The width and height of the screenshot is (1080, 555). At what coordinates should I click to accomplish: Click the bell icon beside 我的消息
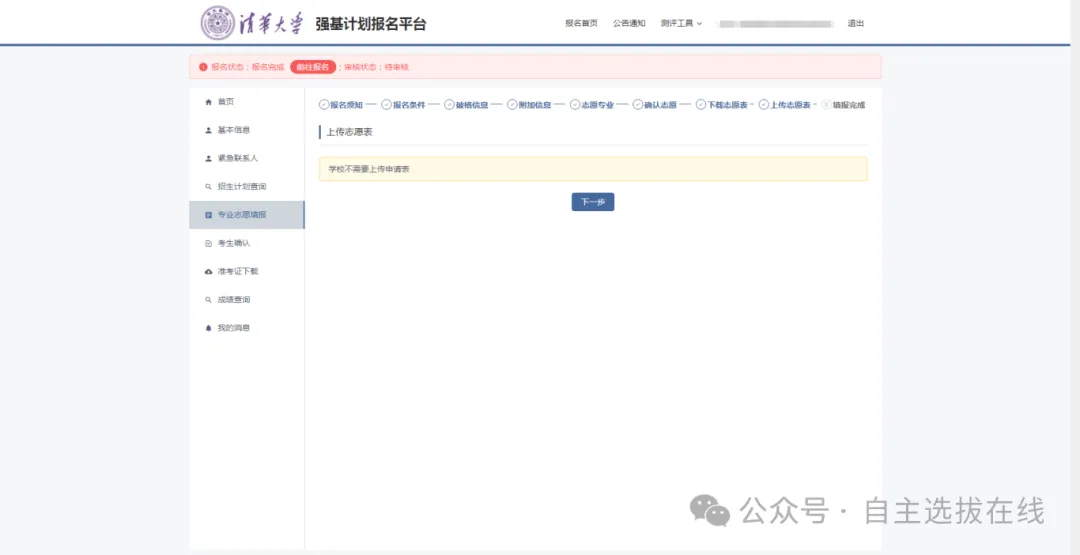[208, 328]
